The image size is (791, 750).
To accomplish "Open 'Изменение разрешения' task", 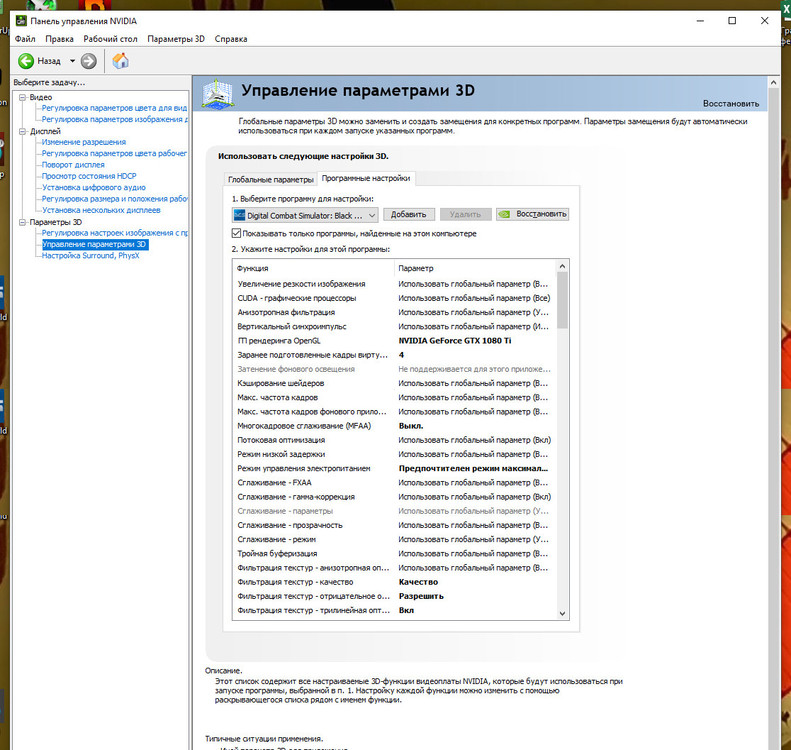I will click(x=84, y=142).
